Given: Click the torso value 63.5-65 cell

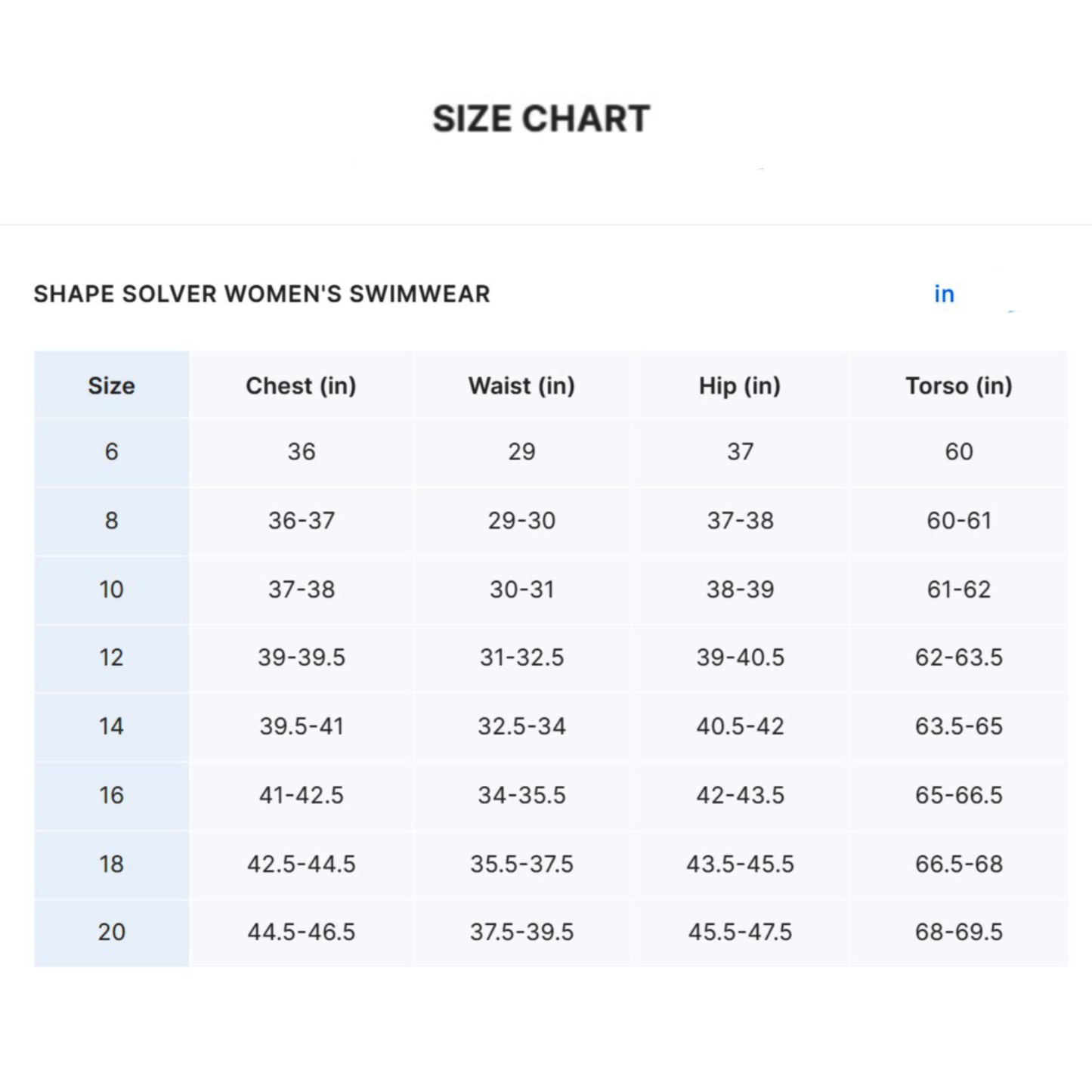Looking at the screenshot, I should (959, 726).
